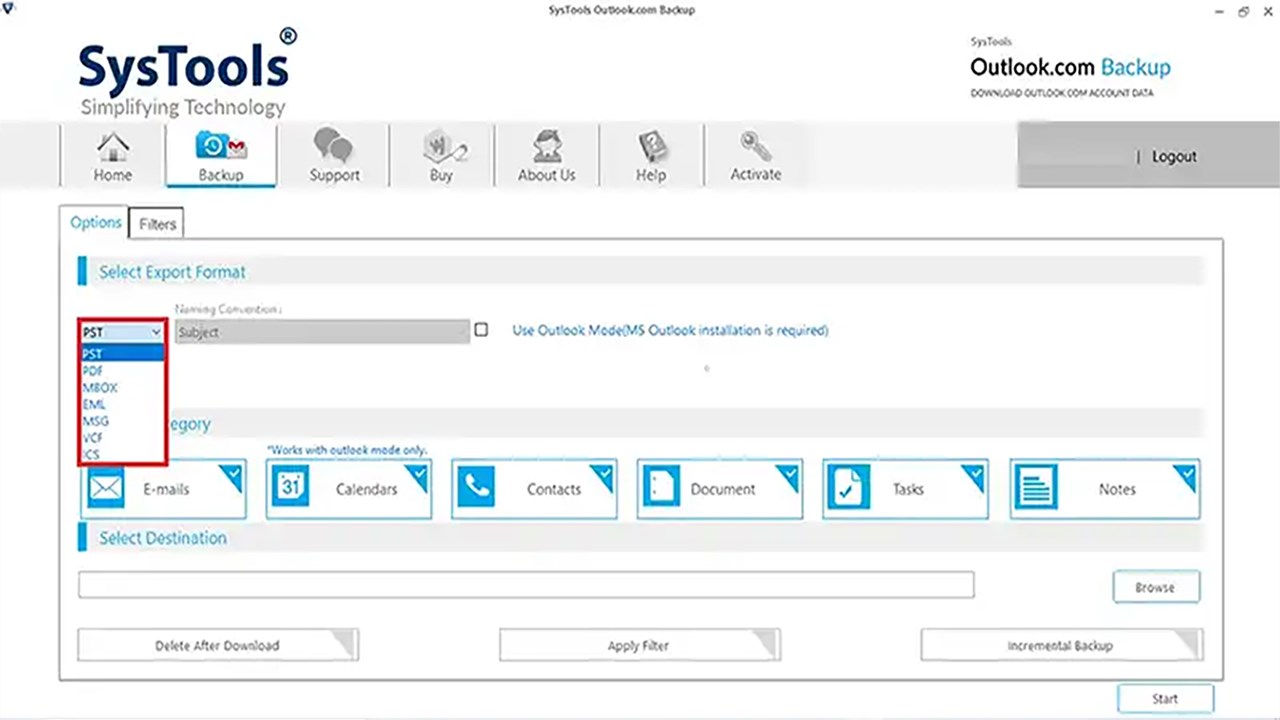Click Delete After Download button
This screenshot has width=1280, height=720.
217,645
